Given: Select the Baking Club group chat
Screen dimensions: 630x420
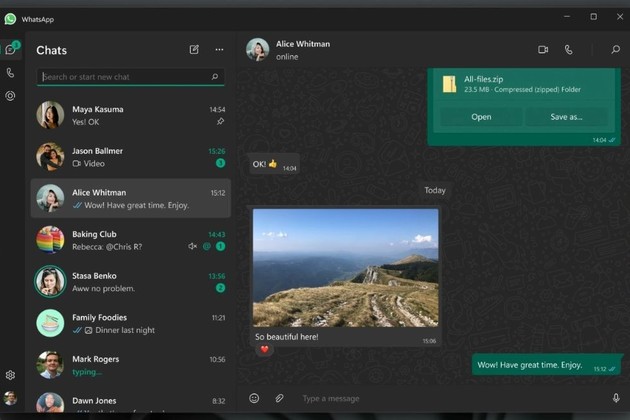Looking at the screenshot, I should pyautogui.click(x=130, y=240).
